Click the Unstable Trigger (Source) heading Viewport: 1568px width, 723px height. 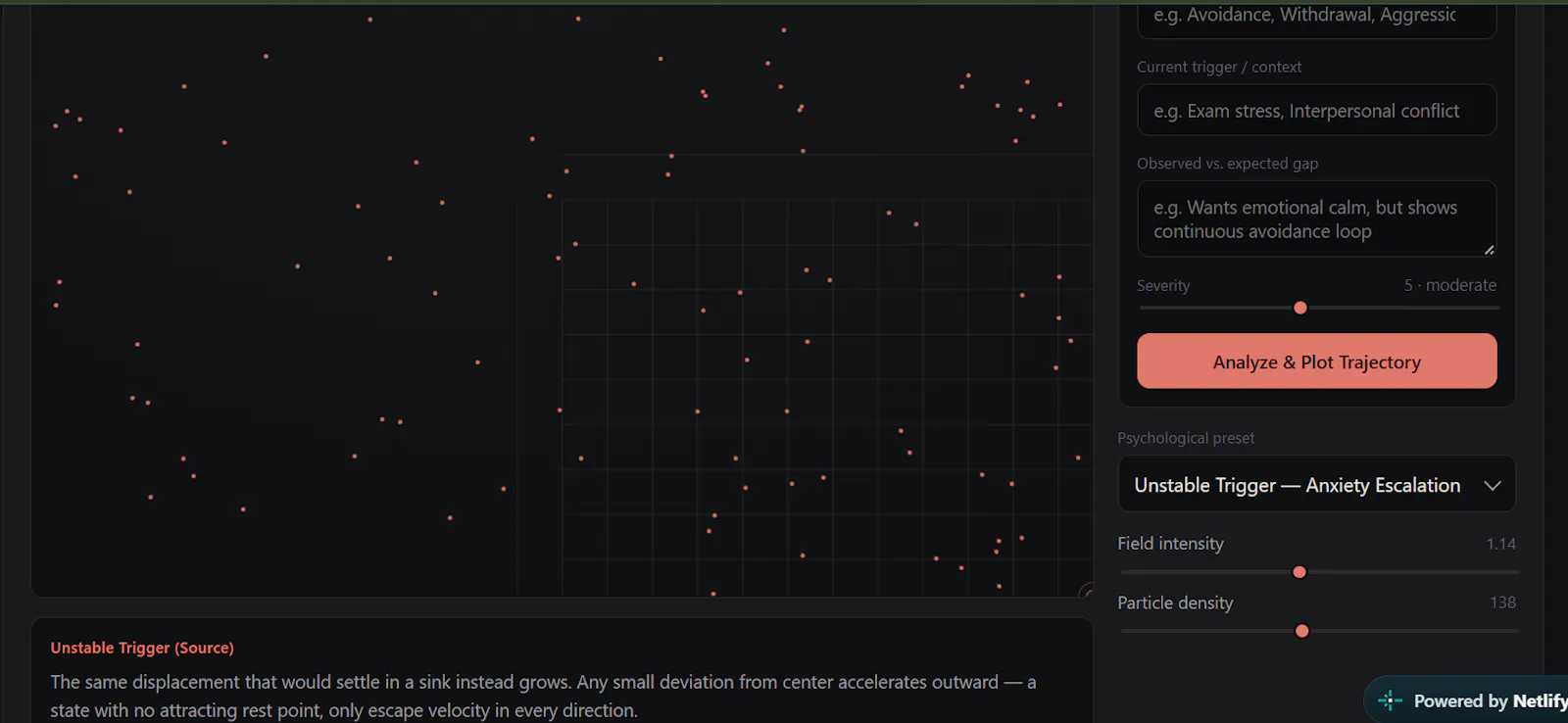[142, 648]
